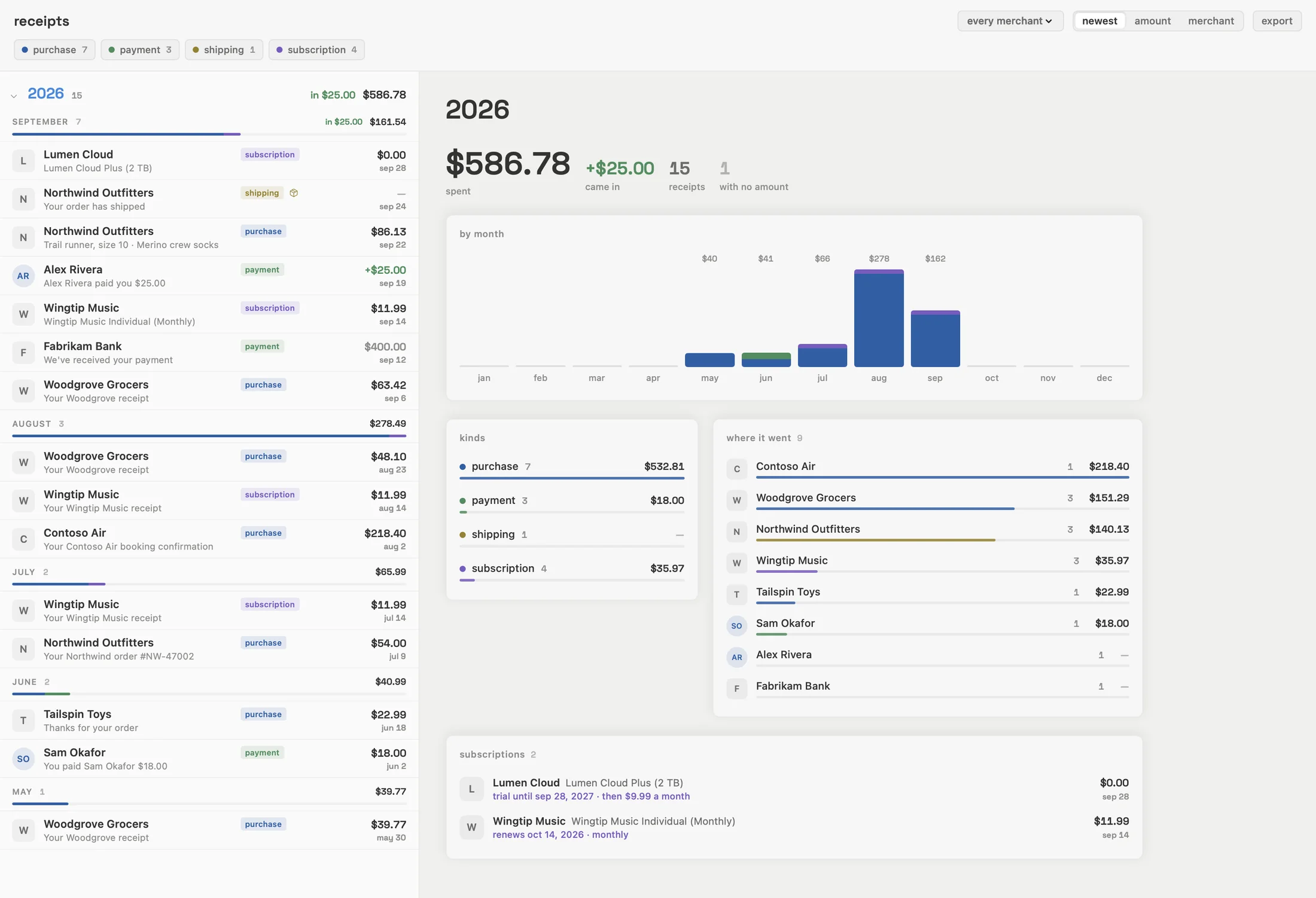
Task: Click the Northwind Outfitters N avatar under where it went
Action: tap(737, 532)
